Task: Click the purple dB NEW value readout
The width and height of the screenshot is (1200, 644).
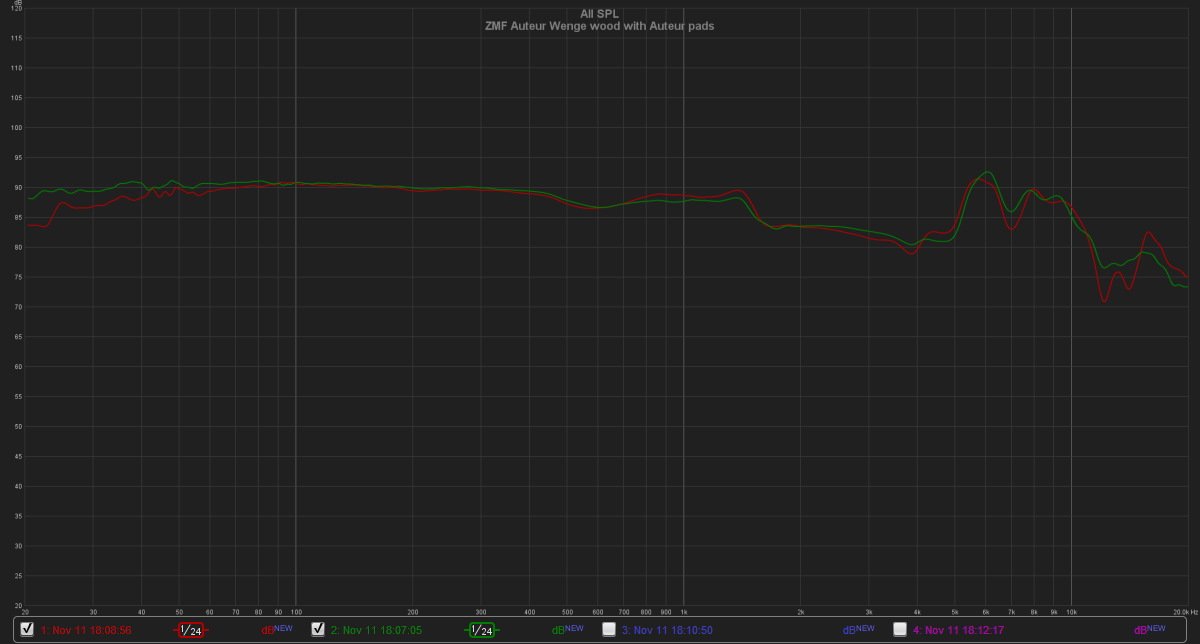Action: tap(1149, 630)
